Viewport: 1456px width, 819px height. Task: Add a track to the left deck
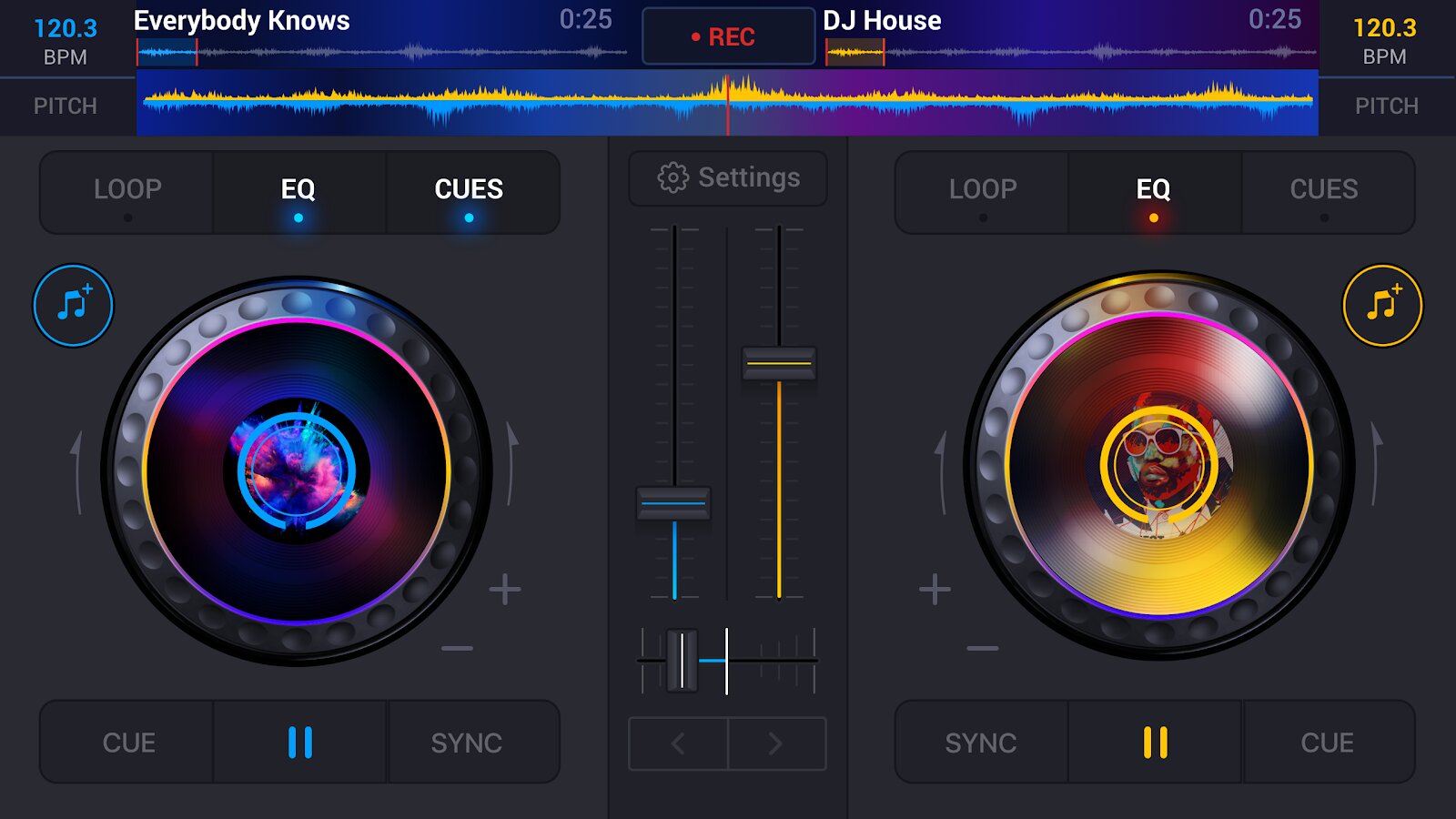pos(73,306)
